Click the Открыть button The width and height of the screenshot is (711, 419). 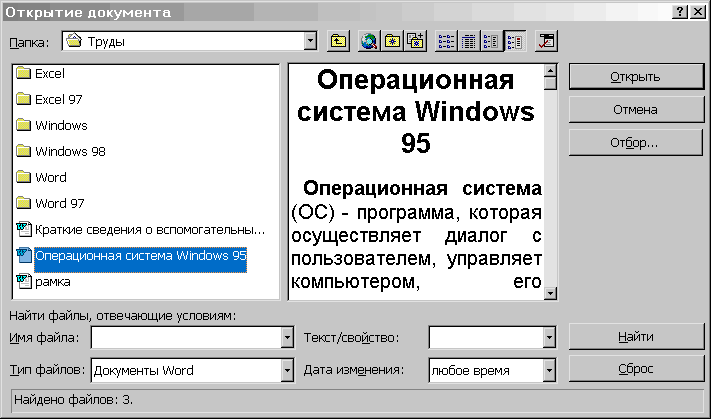click(636, 77)
